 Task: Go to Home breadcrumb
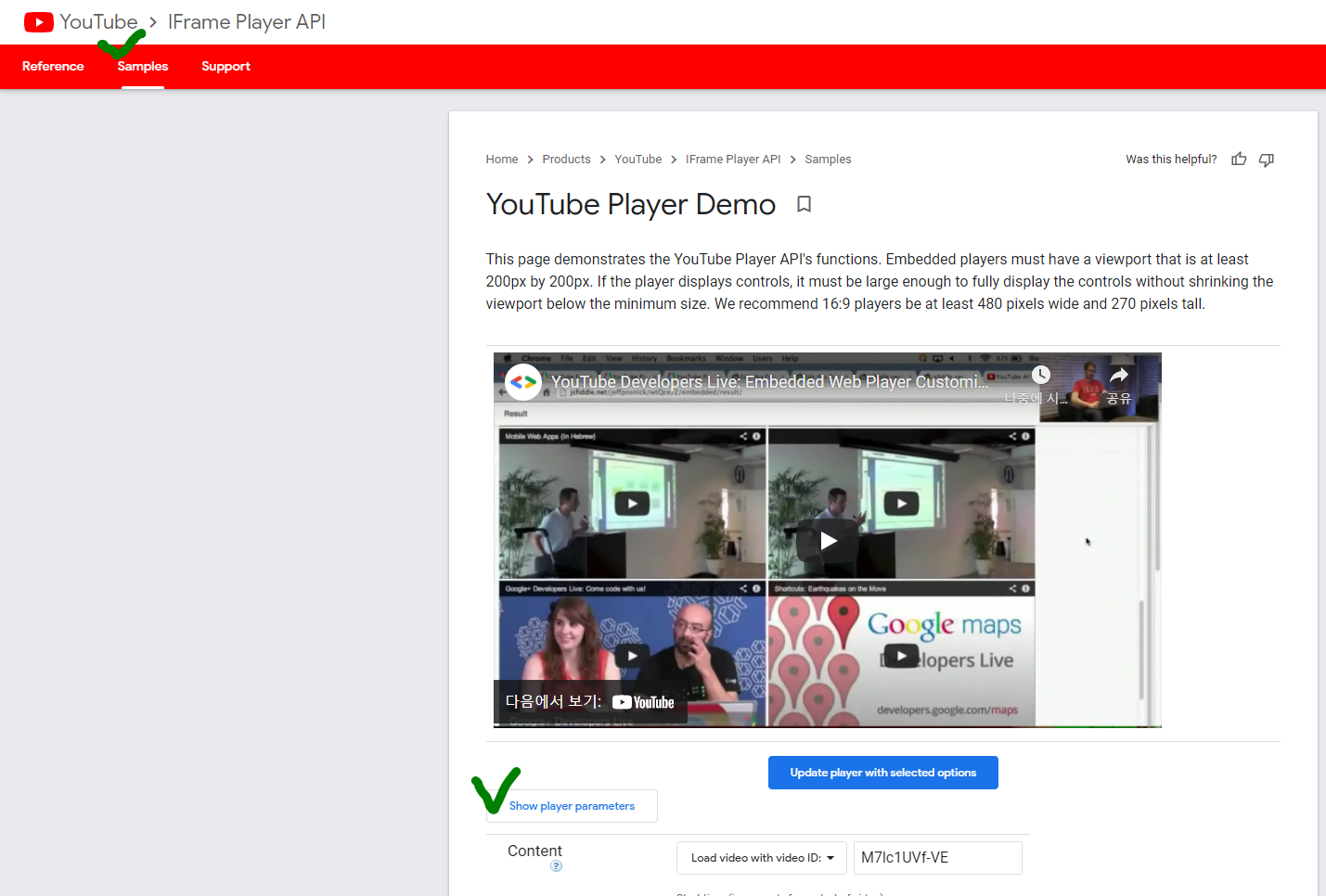point(502,160)
